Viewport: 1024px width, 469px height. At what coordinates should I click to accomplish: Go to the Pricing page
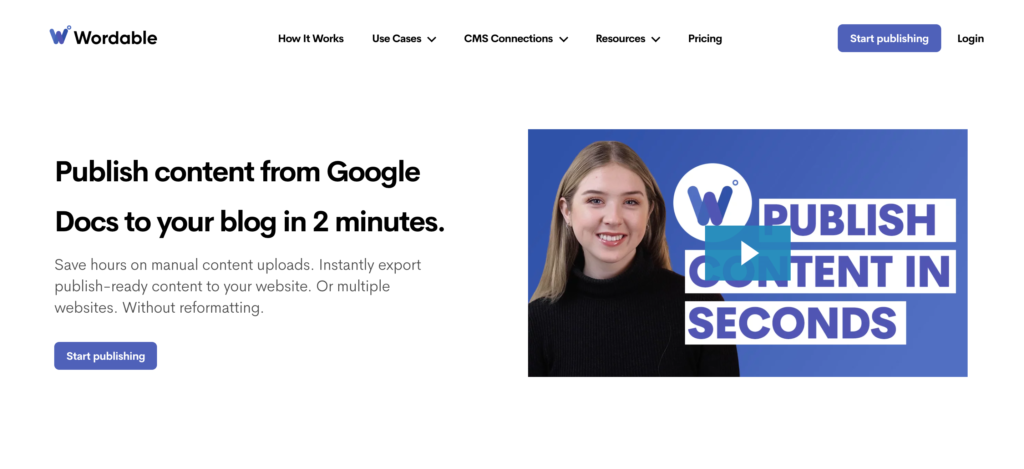[x=705, y=39]
